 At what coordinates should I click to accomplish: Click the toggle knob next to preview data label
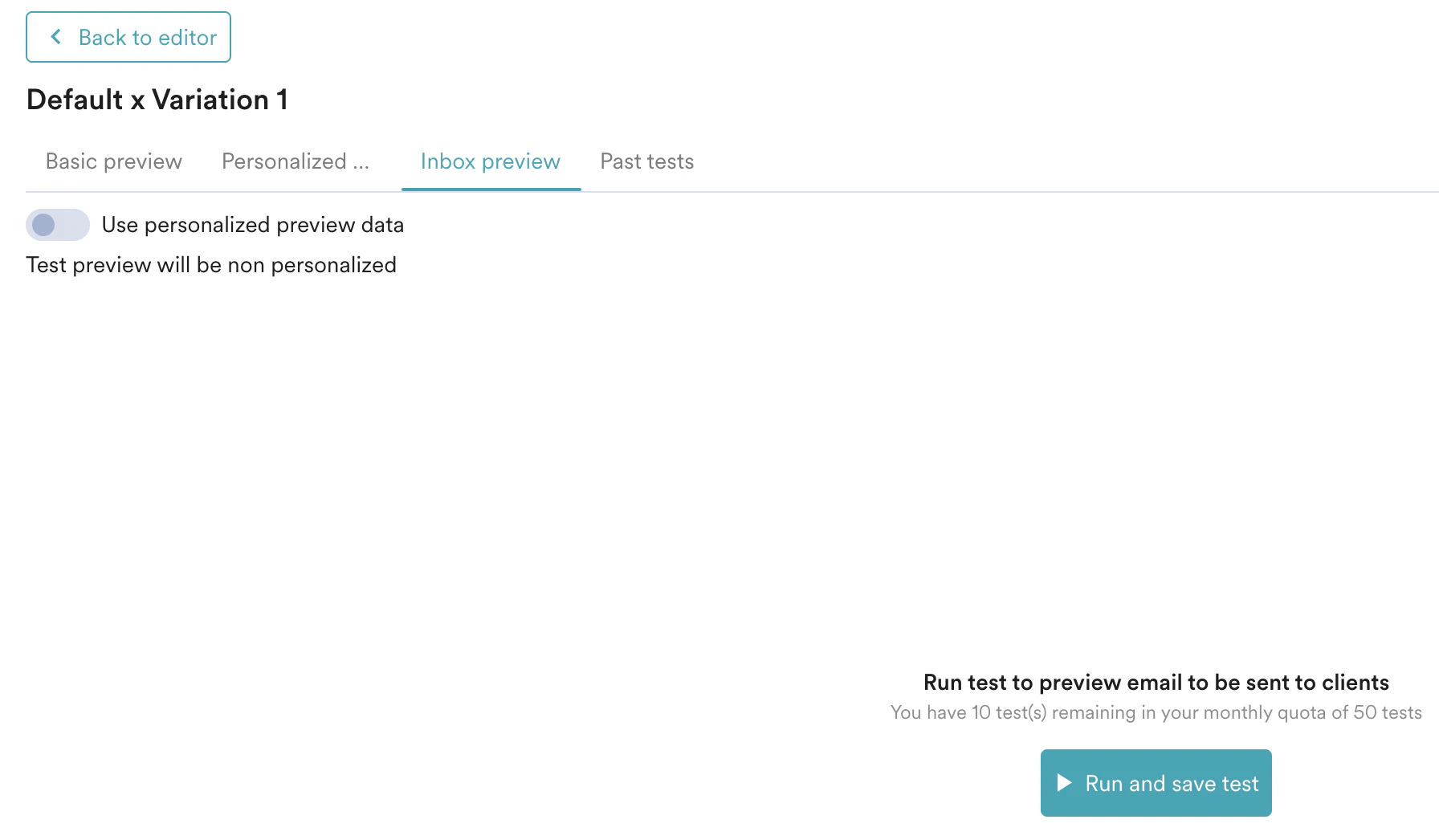coord(45,226)
